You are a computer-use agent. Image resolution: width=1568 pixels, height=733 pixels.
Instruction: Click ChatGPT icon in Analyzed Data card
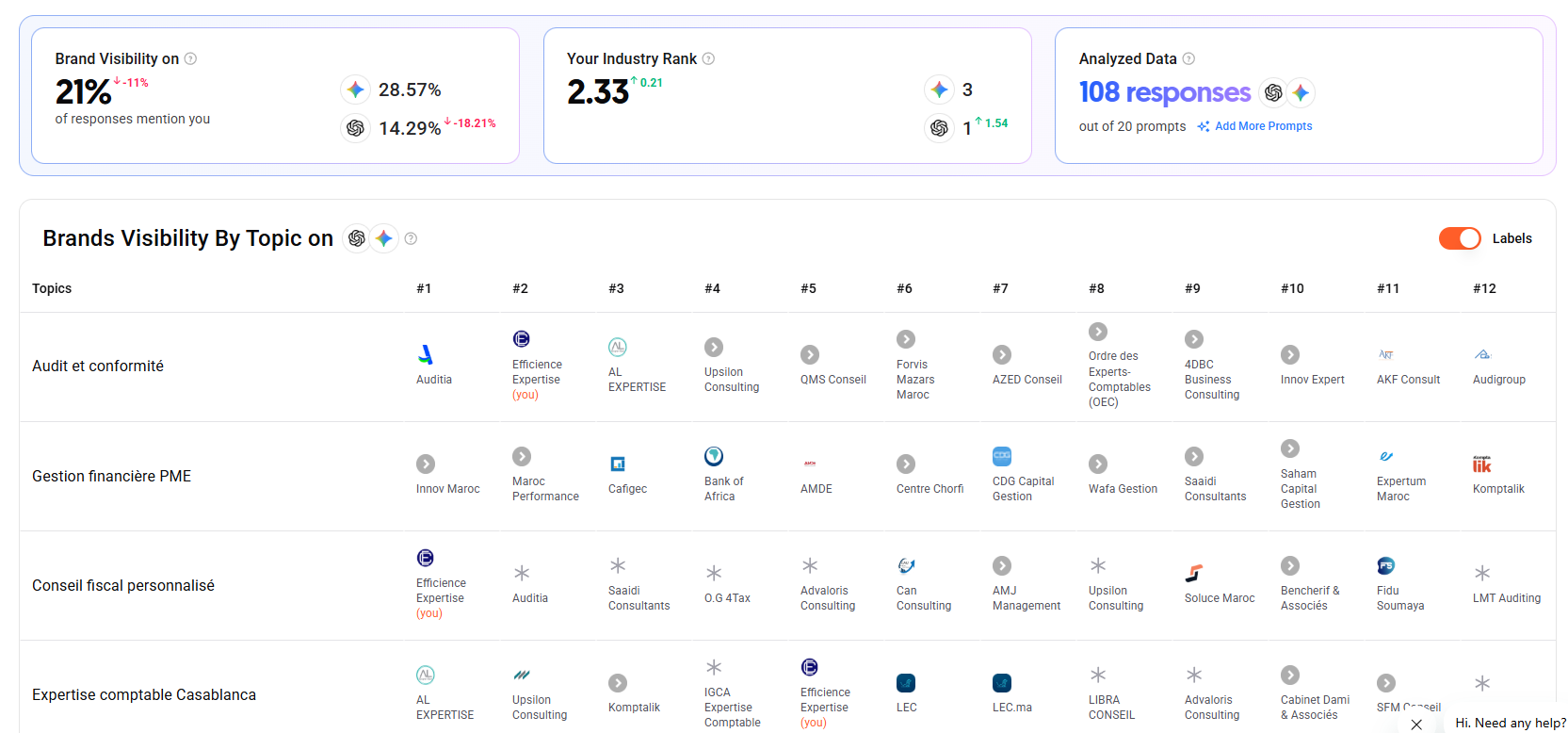tap(1273, 92)
